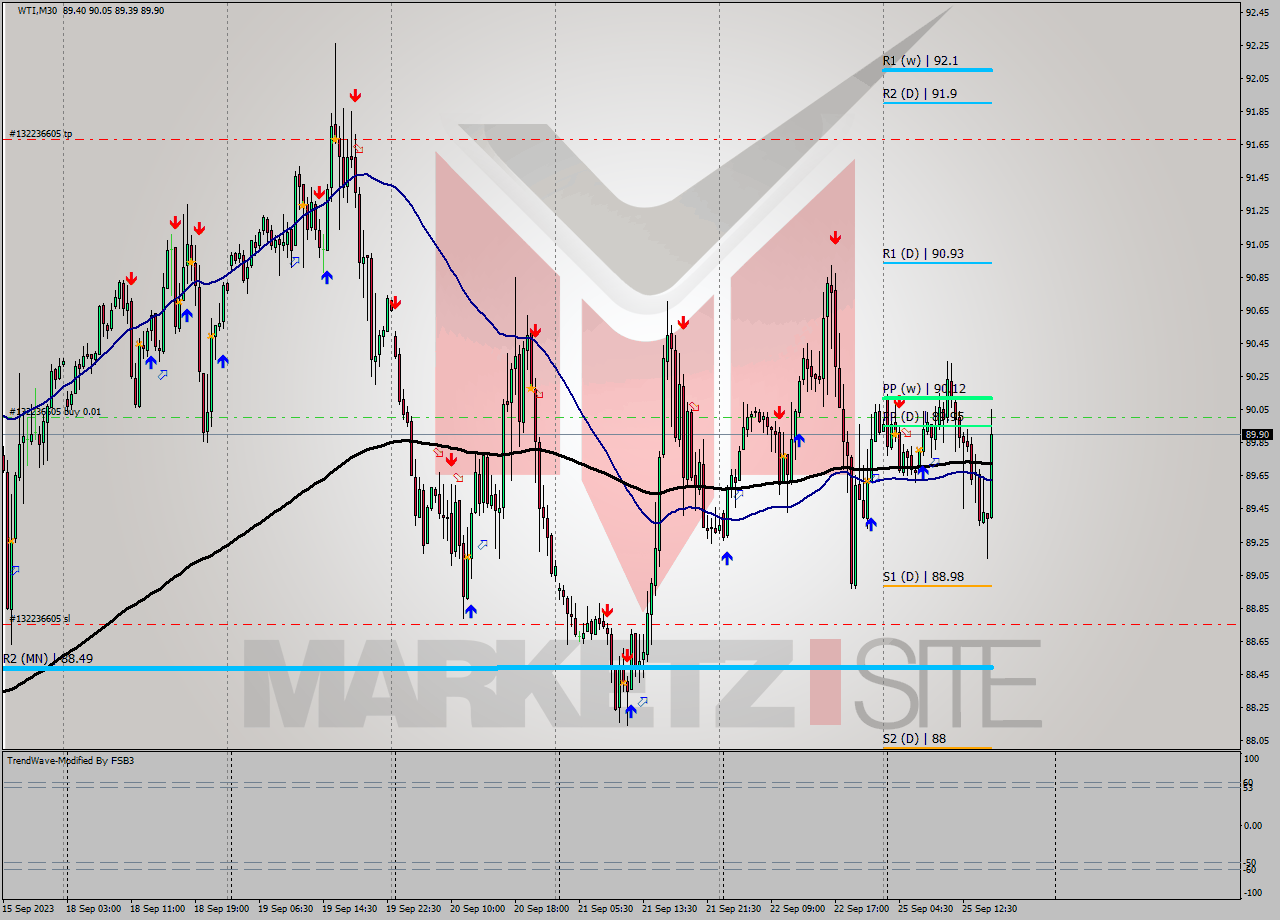Click the 21 Sep 05:30 time label
Image resolution: width=1280 pixels, height=920 pixels.
pyautogui.click(x=607, y=909)
